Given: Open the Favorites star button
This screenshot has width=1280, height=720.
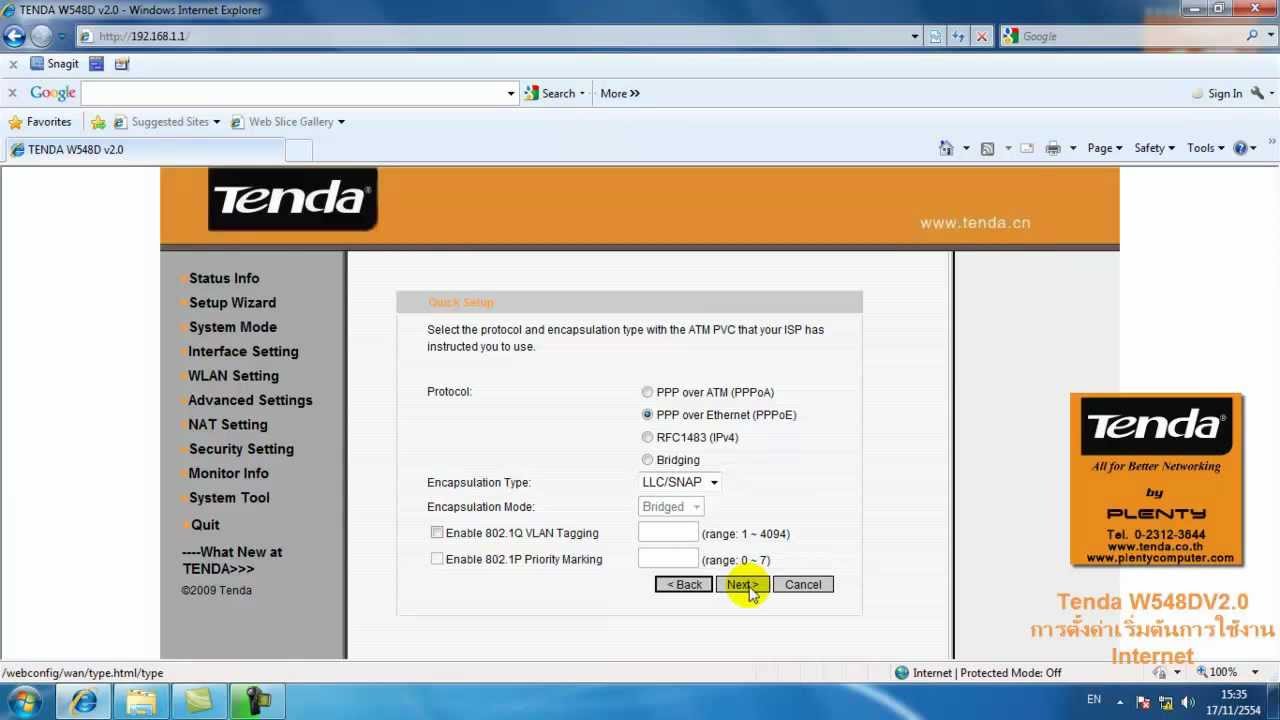Looking at the screenshot, I should (40, 122).
